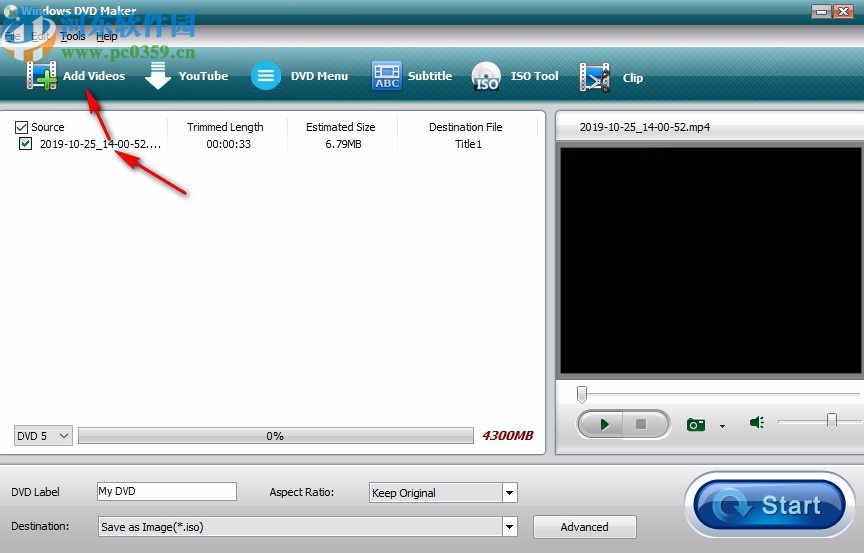Stop the video preview
The width and height of the screenshot is (864, 553).
(642, 425)
